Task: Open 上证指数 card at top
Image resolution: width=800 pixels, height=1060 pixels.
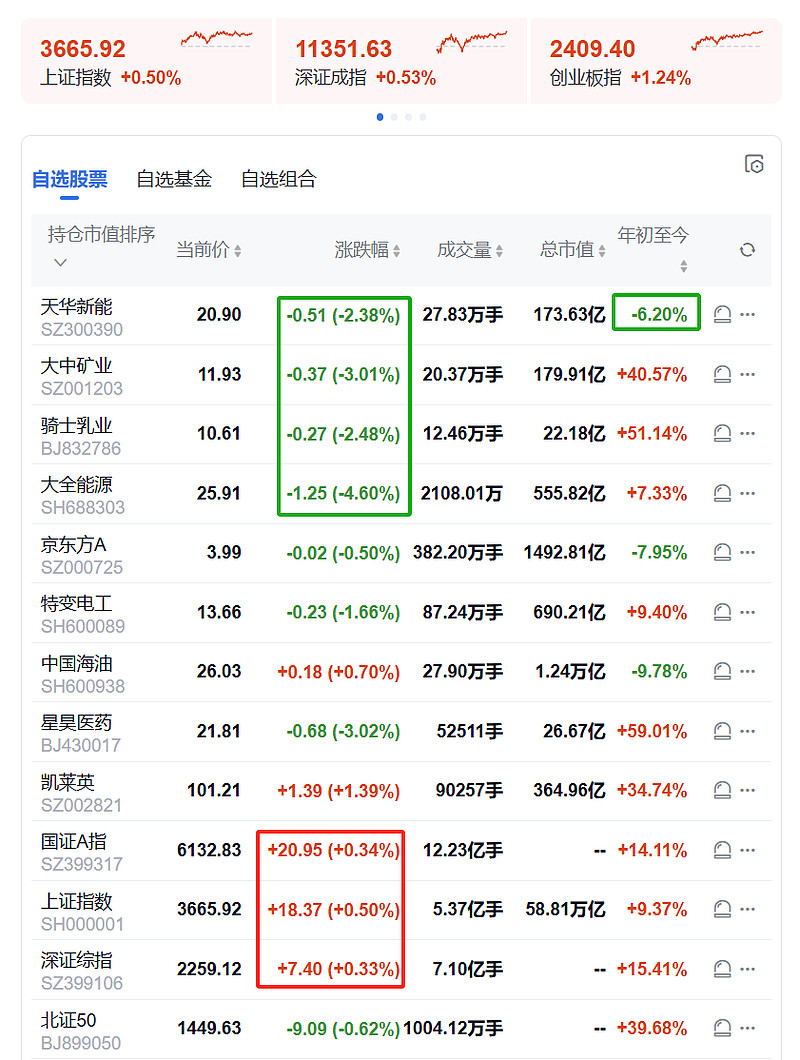Action: tap(146, 61)
